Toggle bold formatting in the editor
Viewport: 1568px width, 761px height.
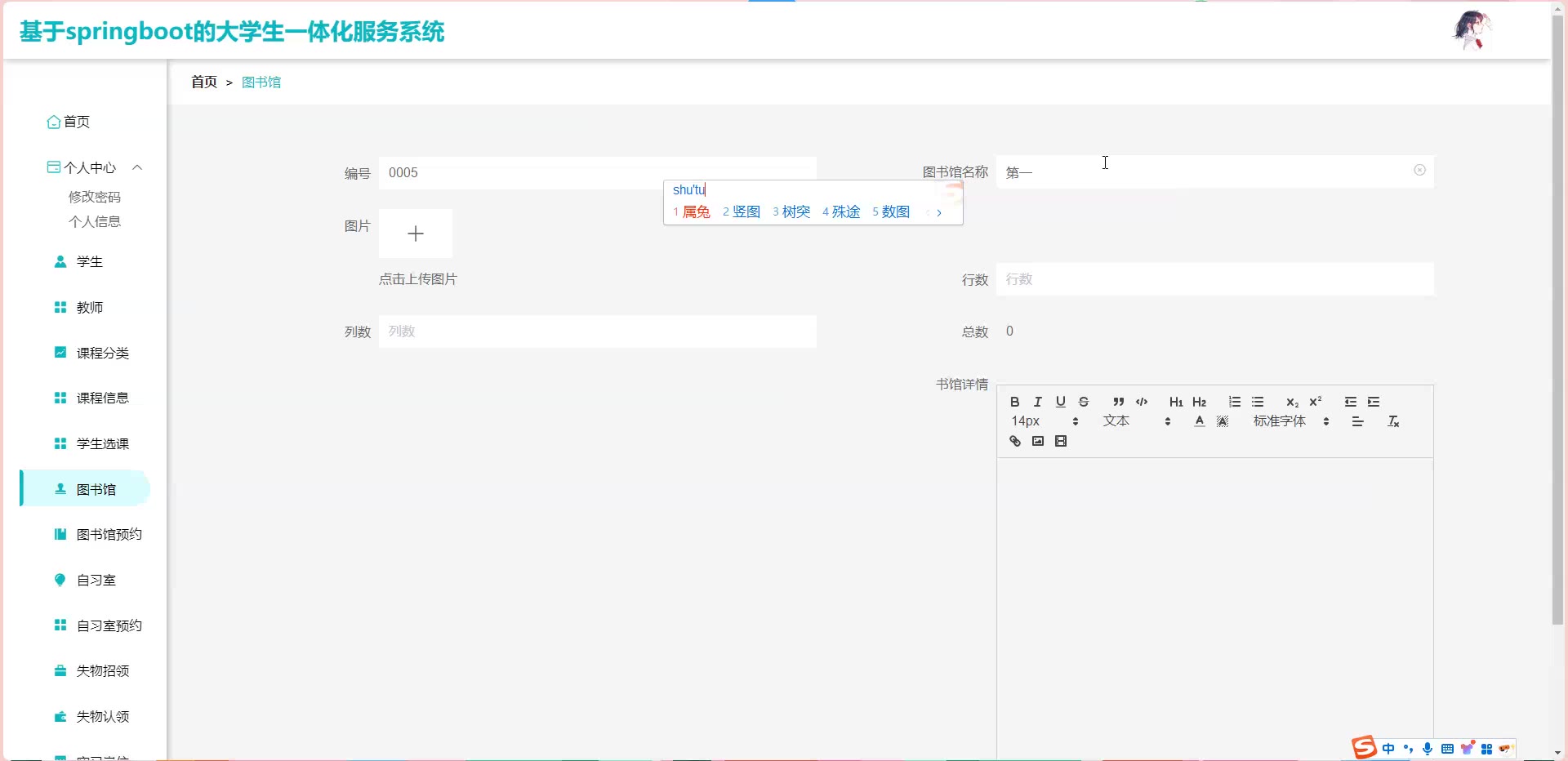pos(1014,402)
